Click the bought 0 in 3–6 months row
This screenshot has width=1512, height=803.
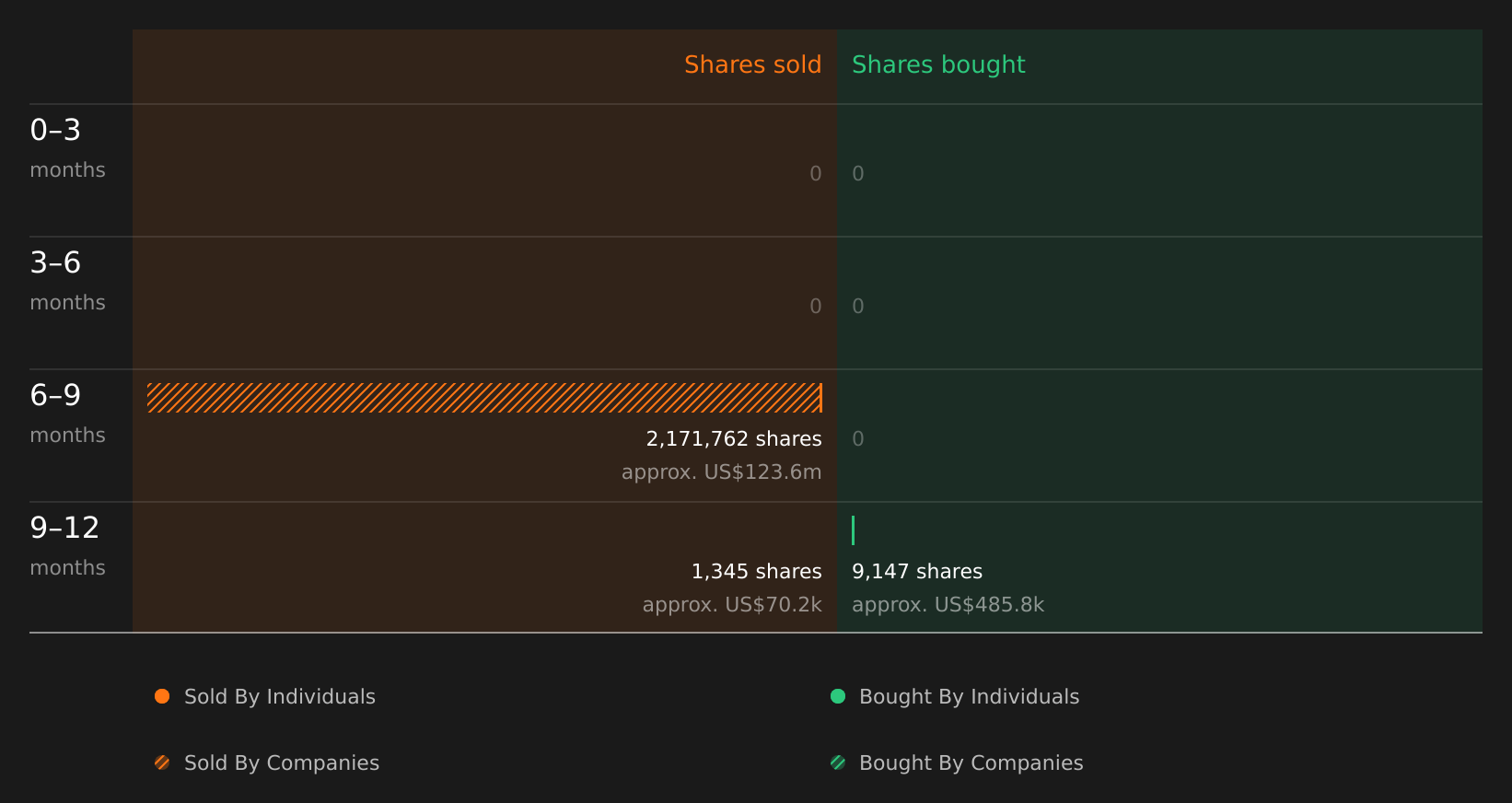(858, 307)
